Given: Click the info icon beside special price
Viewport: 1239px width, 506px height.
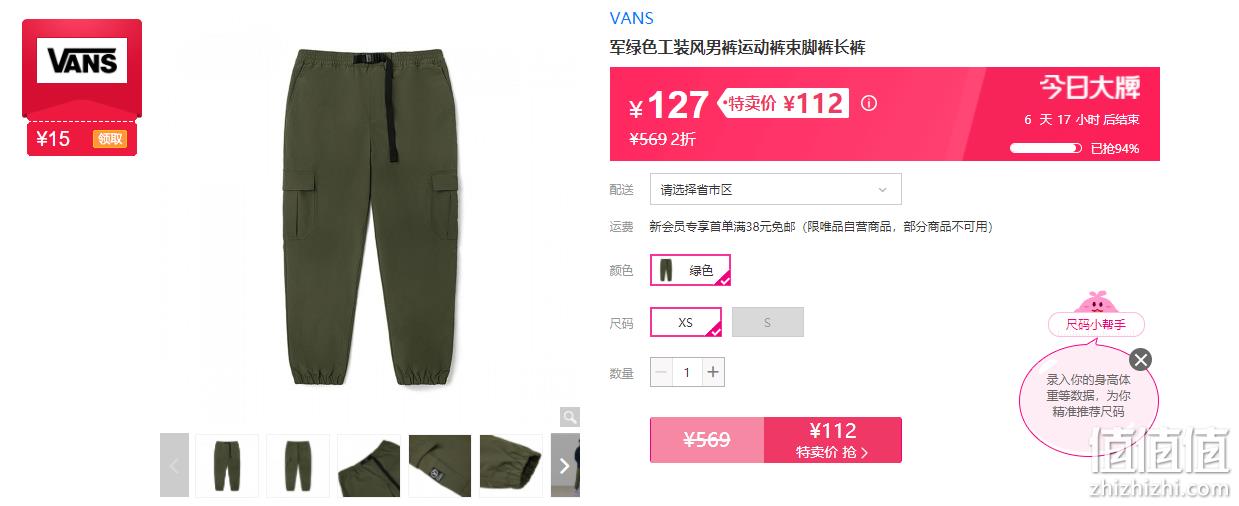Looking at the screenshot, I should click(869, 103).
